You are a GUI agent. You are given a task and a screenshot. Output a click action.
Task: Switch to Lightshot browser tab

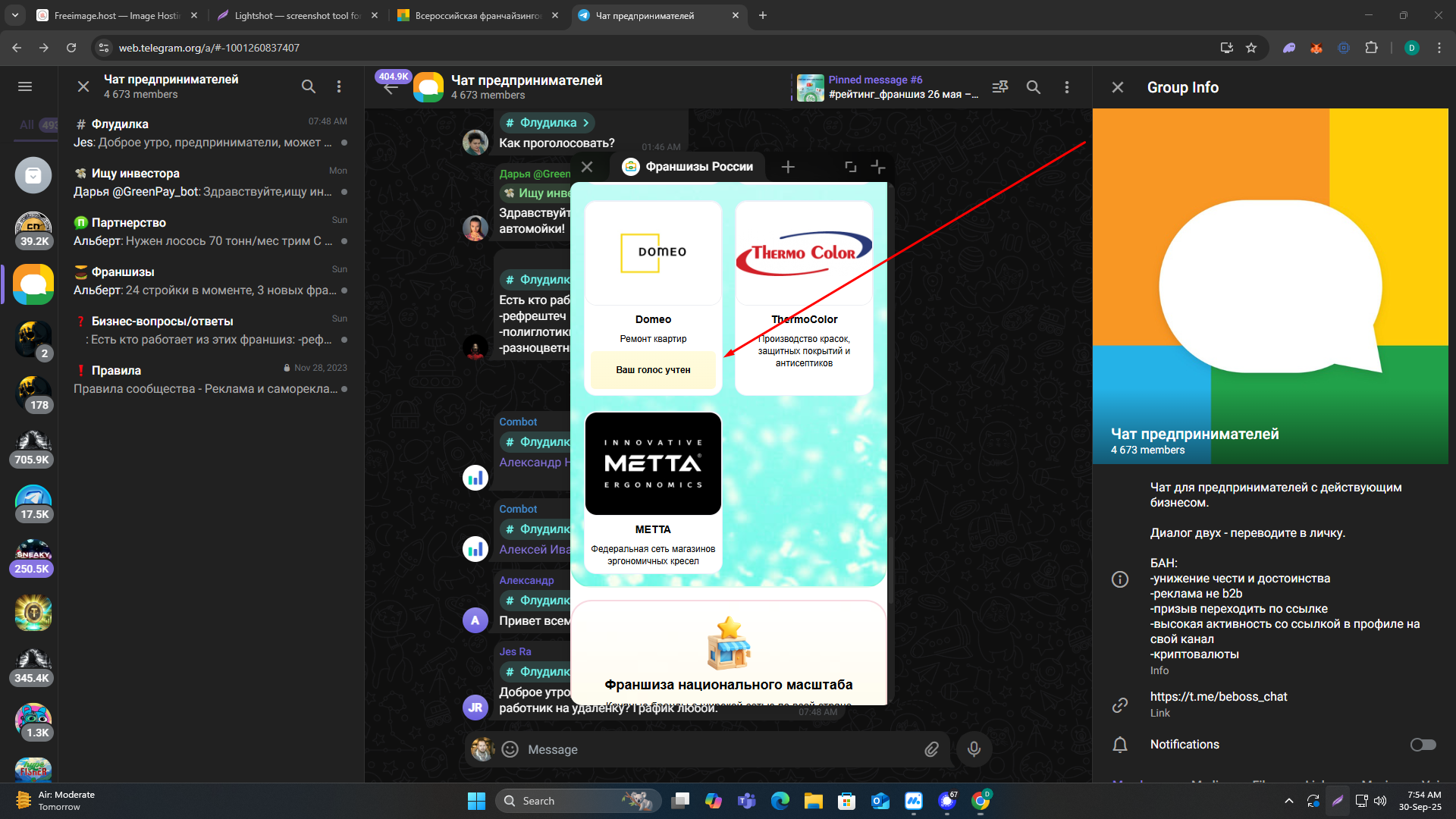point(297,15)
